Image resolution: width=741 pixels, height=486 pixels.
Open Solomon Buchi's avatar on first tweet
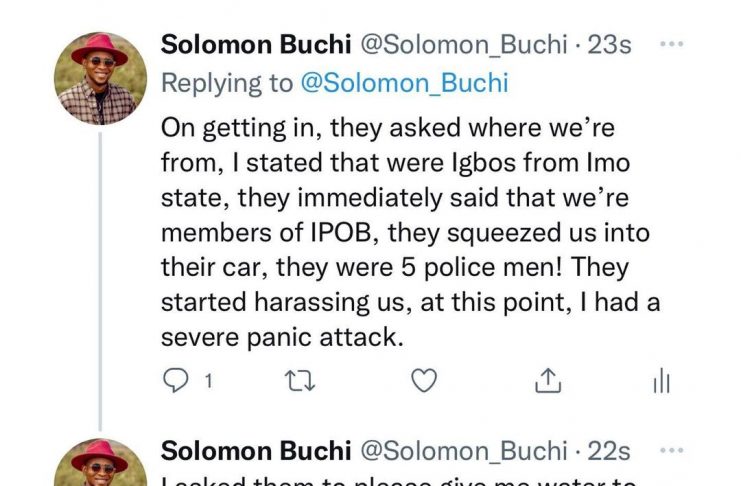tap(99, 78)
